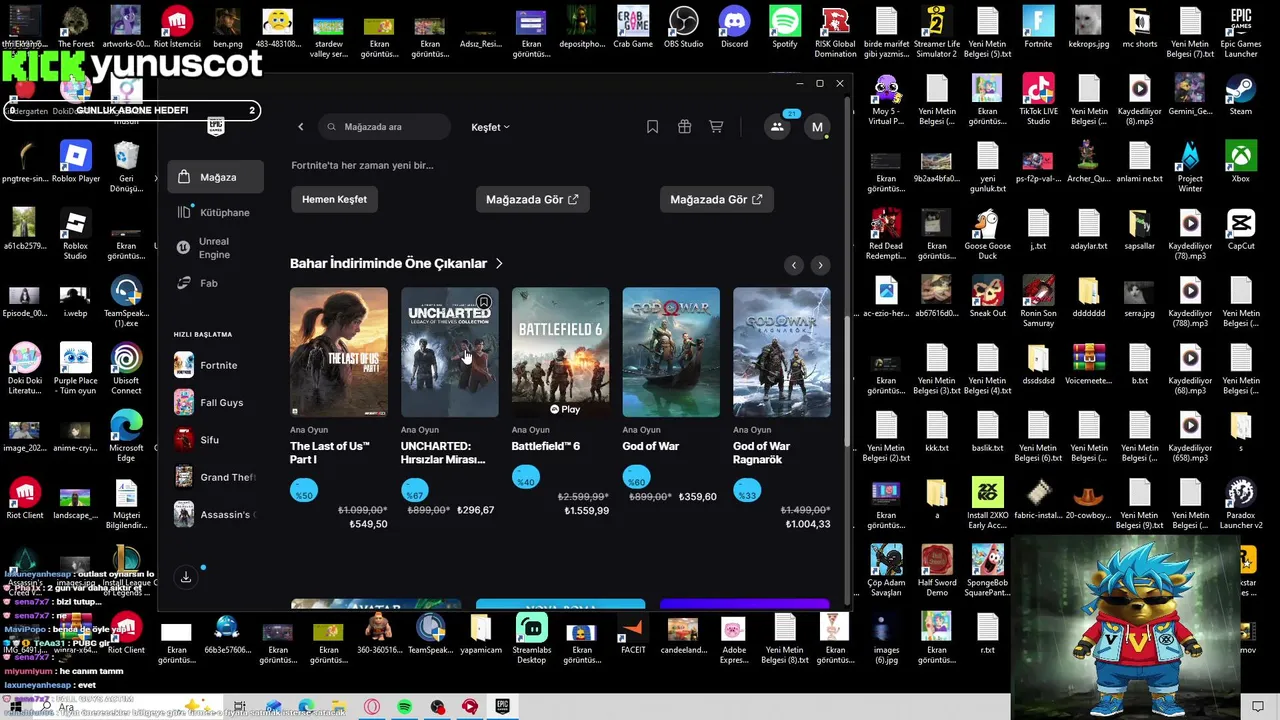Select the Roblox Studio desktop icon
This screenshot has height=720, width=1280.
(75, 234)
